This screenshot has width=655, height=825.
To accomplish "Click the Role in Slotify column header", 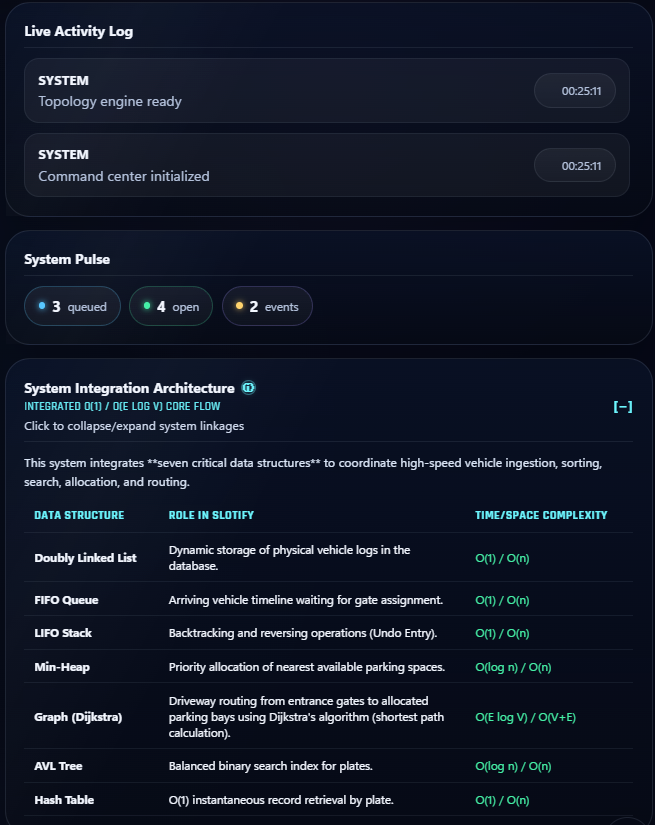I will [211, 515].
